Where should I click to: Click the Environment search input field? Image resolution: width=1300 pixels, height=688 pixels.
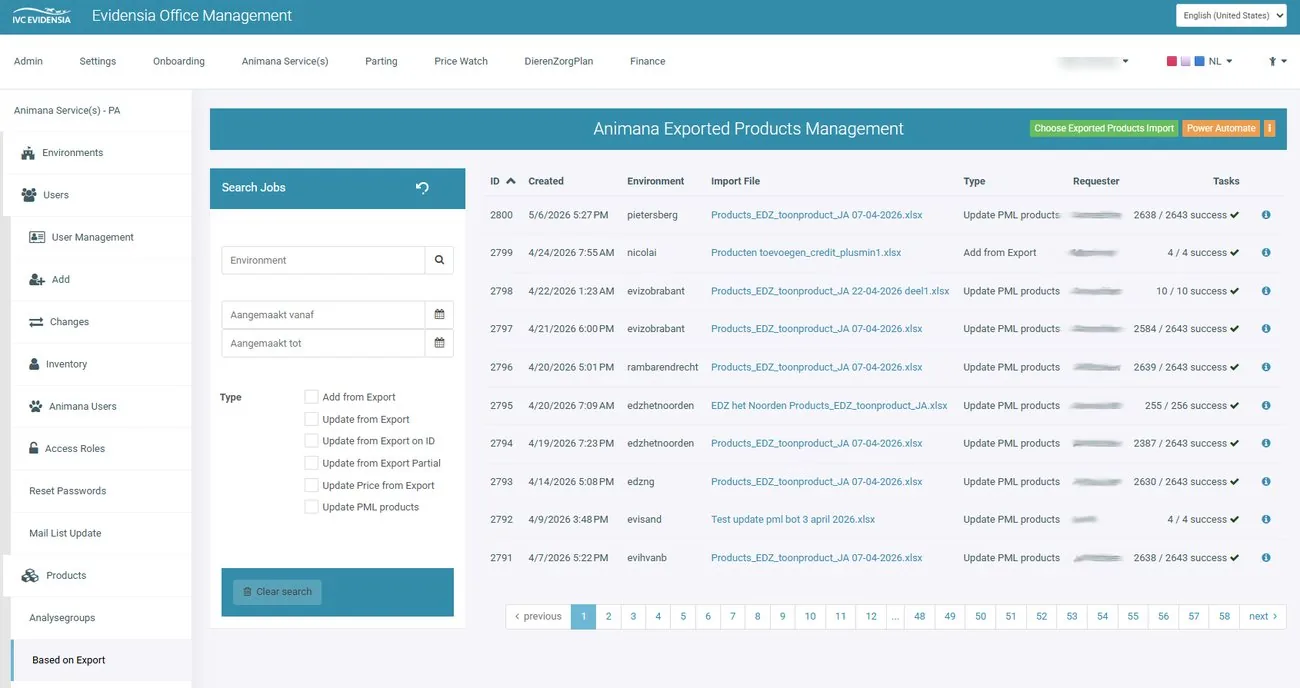(x=323, y=260)
